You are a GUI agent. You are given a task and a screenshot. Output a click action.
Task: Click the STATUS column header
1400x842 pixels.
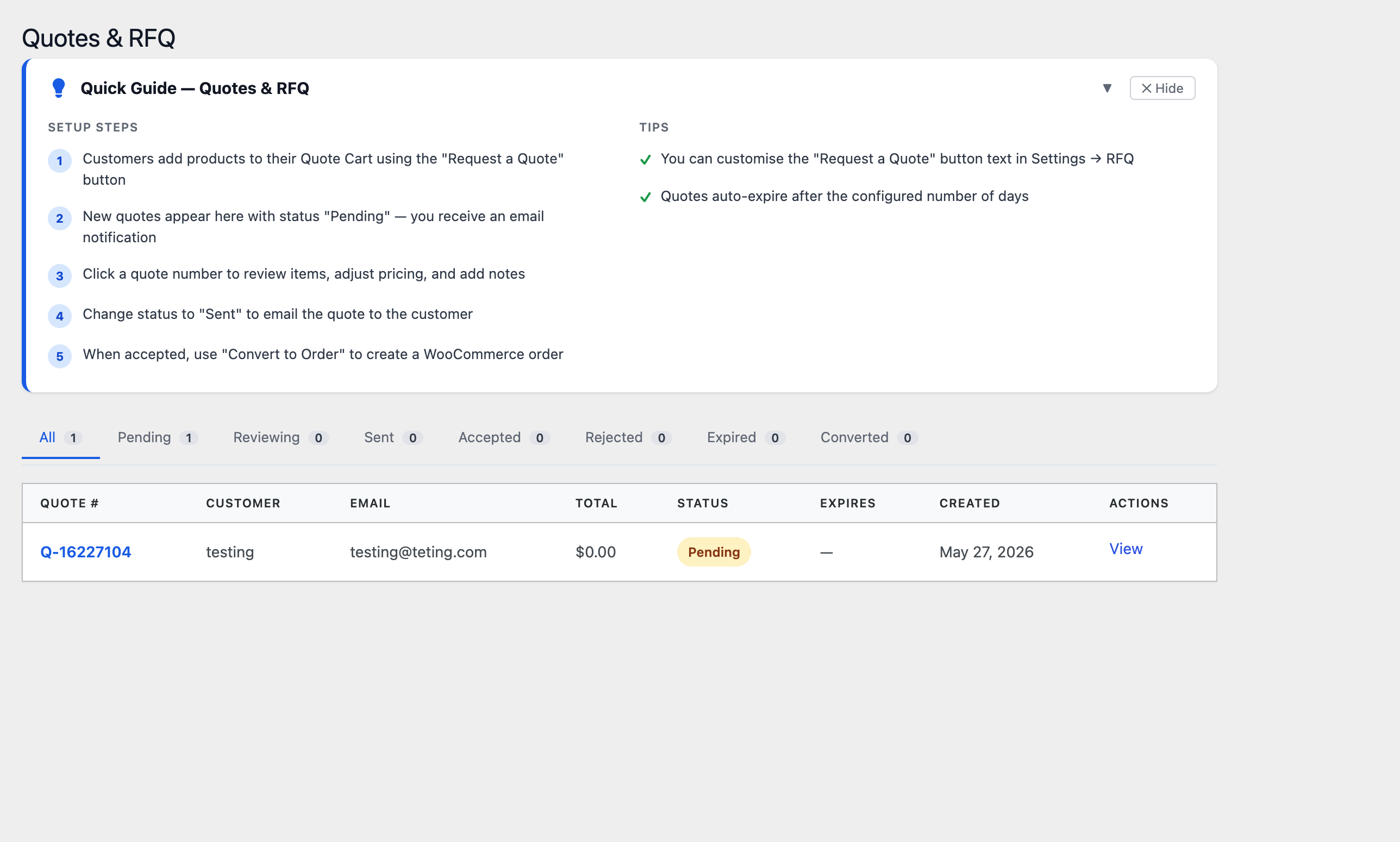(x=703, y=503)
